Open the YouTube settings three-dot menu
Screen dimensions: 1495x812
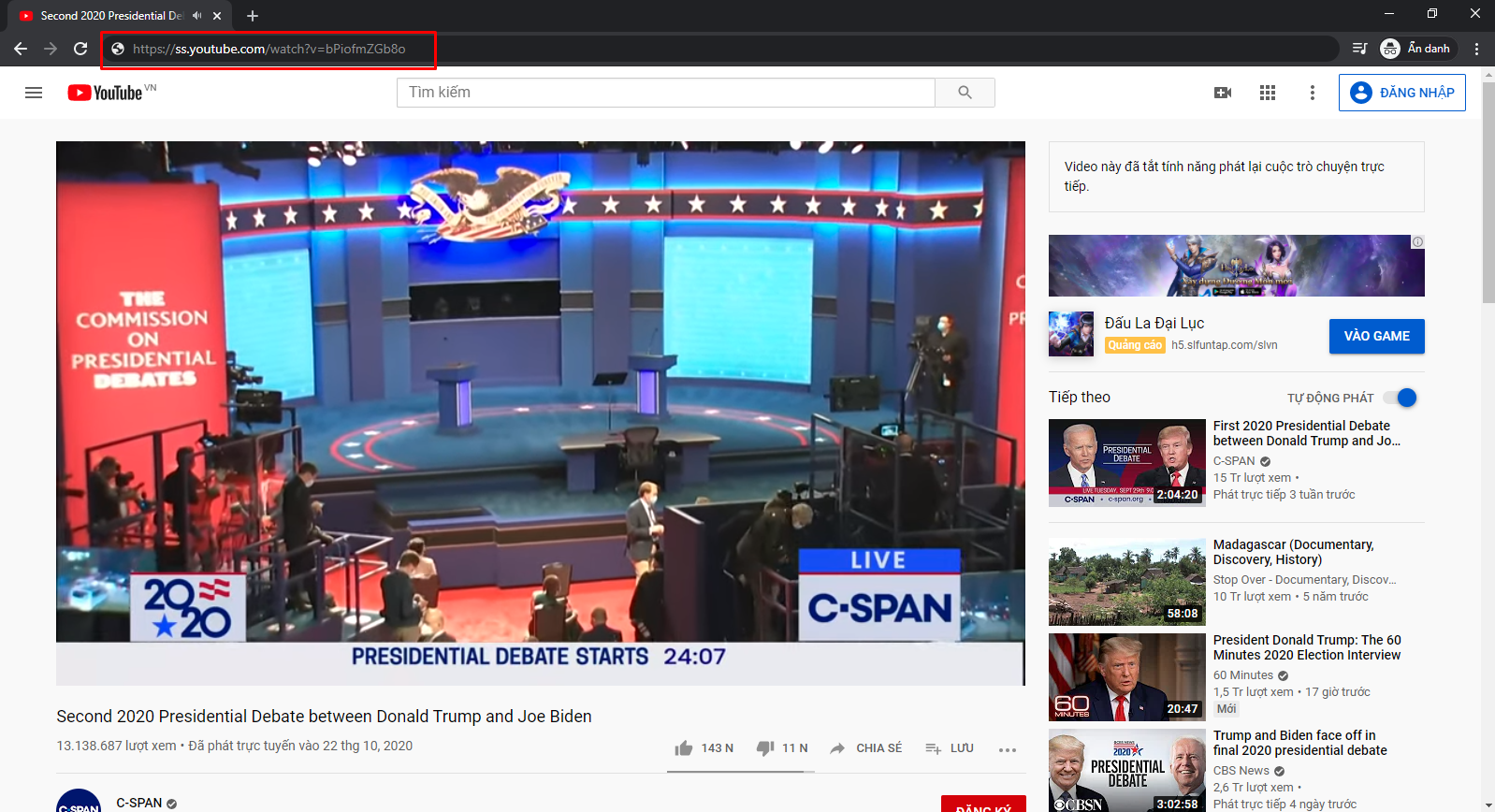[1313, 93]
